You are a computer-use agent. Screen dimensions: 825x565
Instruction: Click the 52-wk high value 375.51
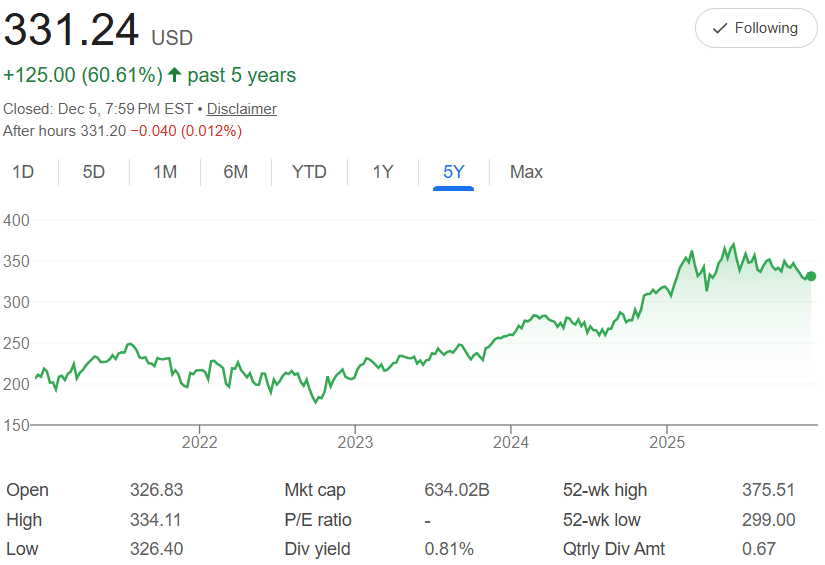(x=769, y=490)
